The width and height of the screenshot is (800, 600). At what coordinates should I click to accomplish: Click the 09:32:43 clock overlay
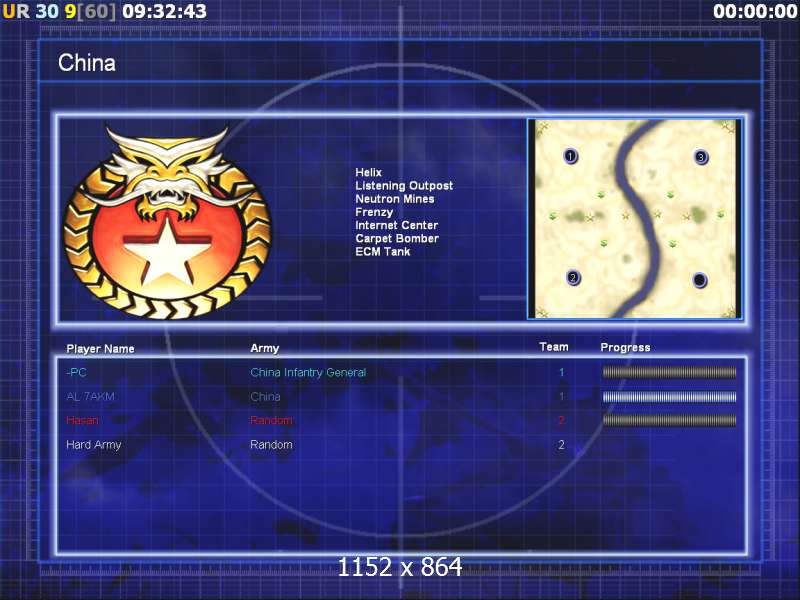[x=164, y=11]
